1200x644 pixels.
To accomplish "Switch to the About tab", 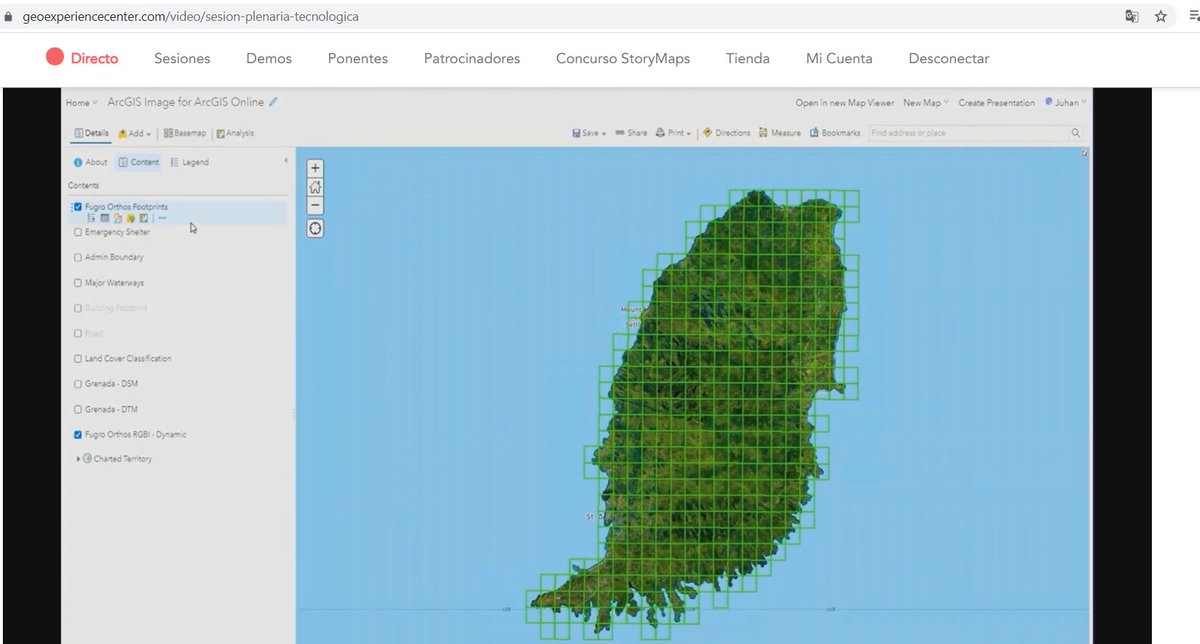I will point(90,162).
